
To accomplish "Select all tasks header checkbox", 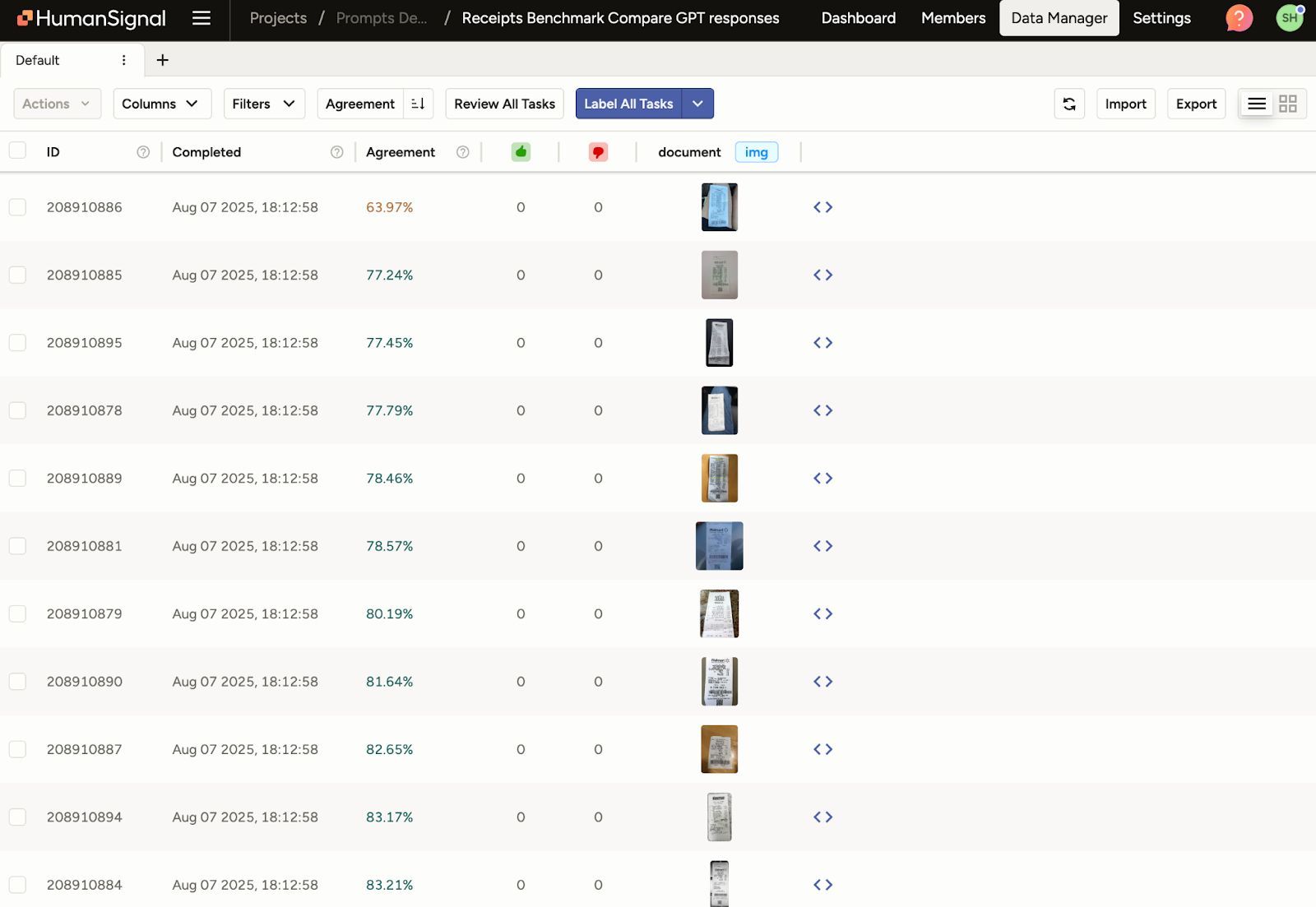I will 17,150.
